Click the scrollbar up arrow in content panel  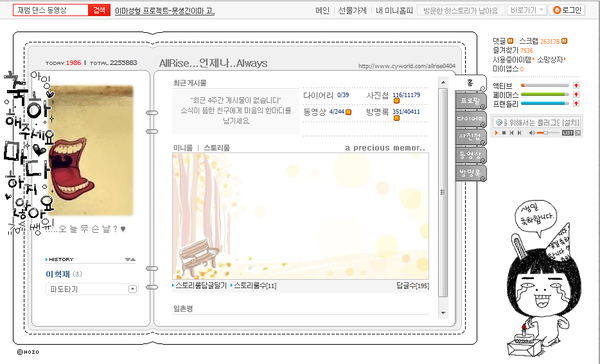tap(443, 82)
